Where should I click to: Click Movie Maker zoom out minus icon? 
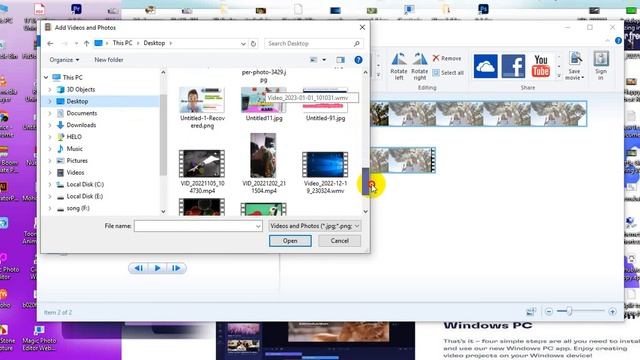tap(549, 312)
